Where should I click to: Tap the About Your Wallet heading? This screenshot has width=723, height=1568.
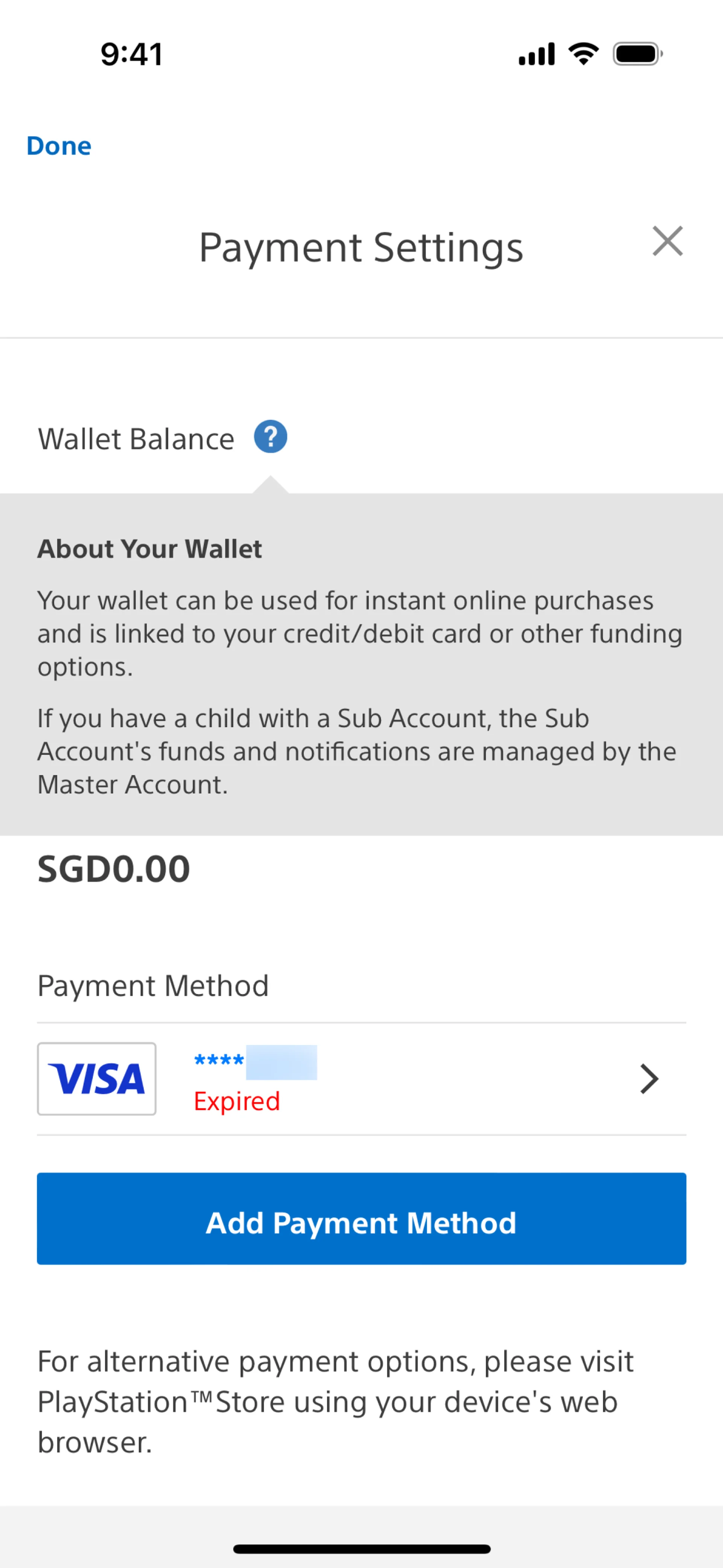point(150,549)
